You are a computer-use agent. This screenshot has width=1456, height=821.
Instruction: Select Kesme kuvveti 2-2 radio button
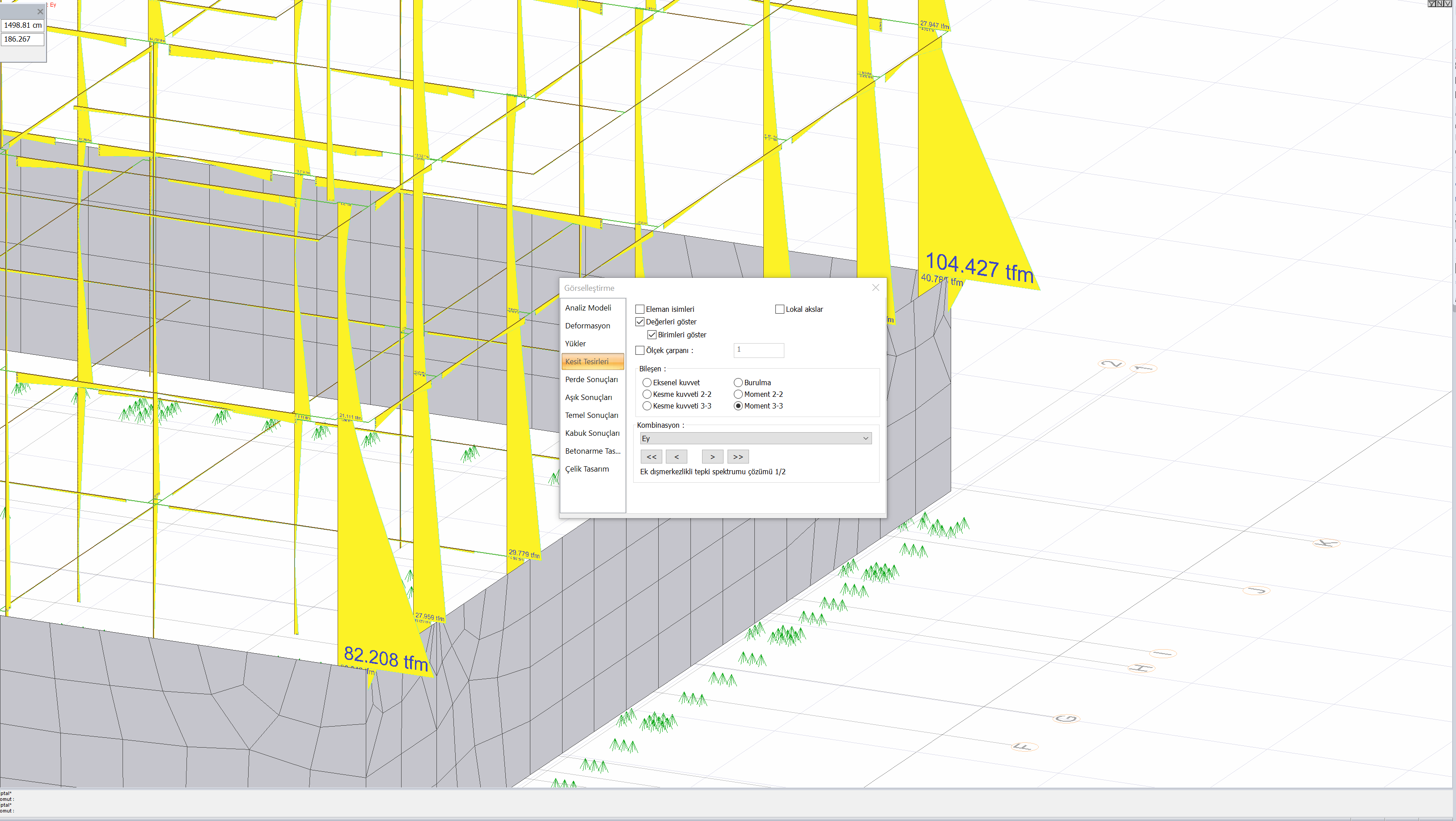pyautogui.click(x=647, y=394)
